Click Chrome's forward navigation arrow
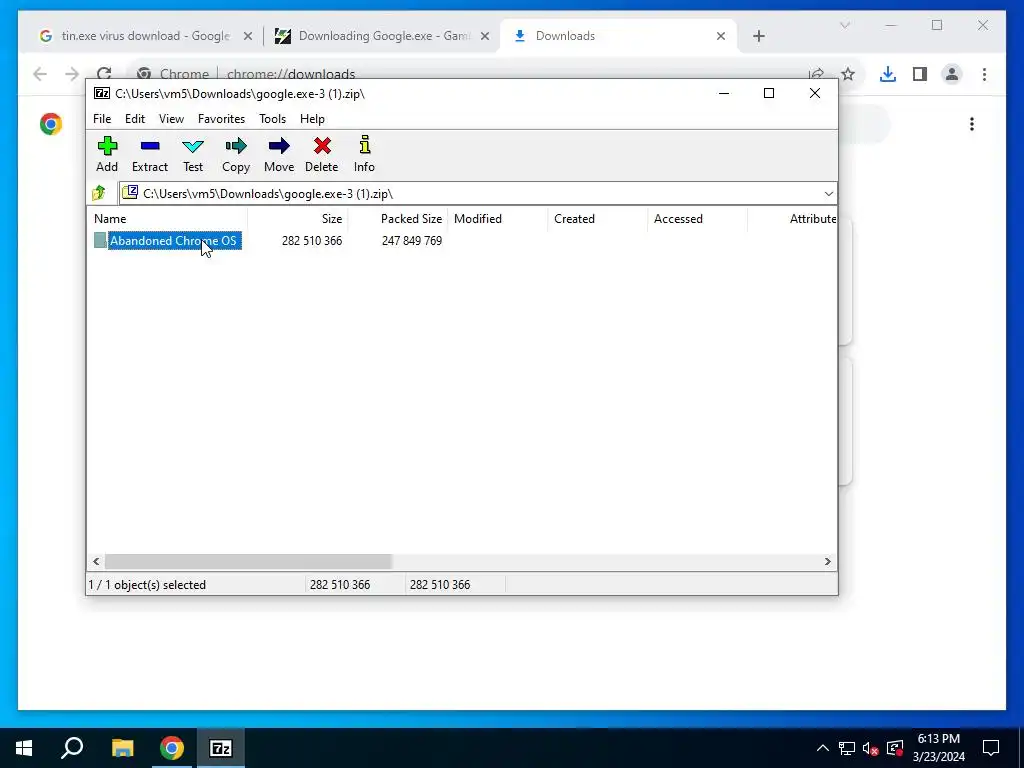 (72, 74)
